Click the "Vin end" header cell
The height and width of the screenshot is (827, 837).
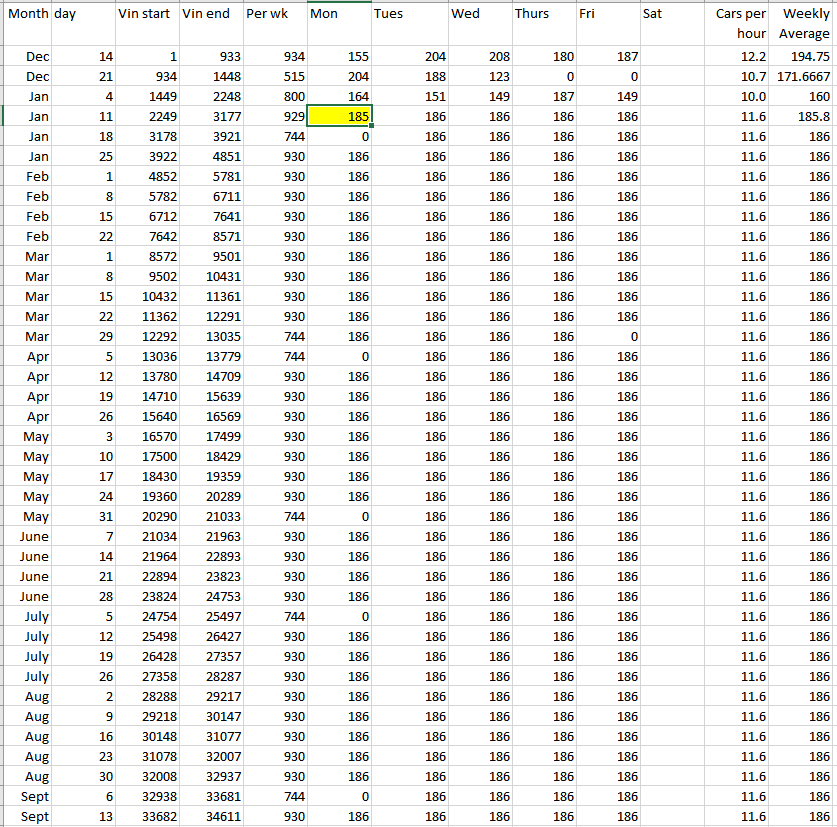click(x=211, y=24)
